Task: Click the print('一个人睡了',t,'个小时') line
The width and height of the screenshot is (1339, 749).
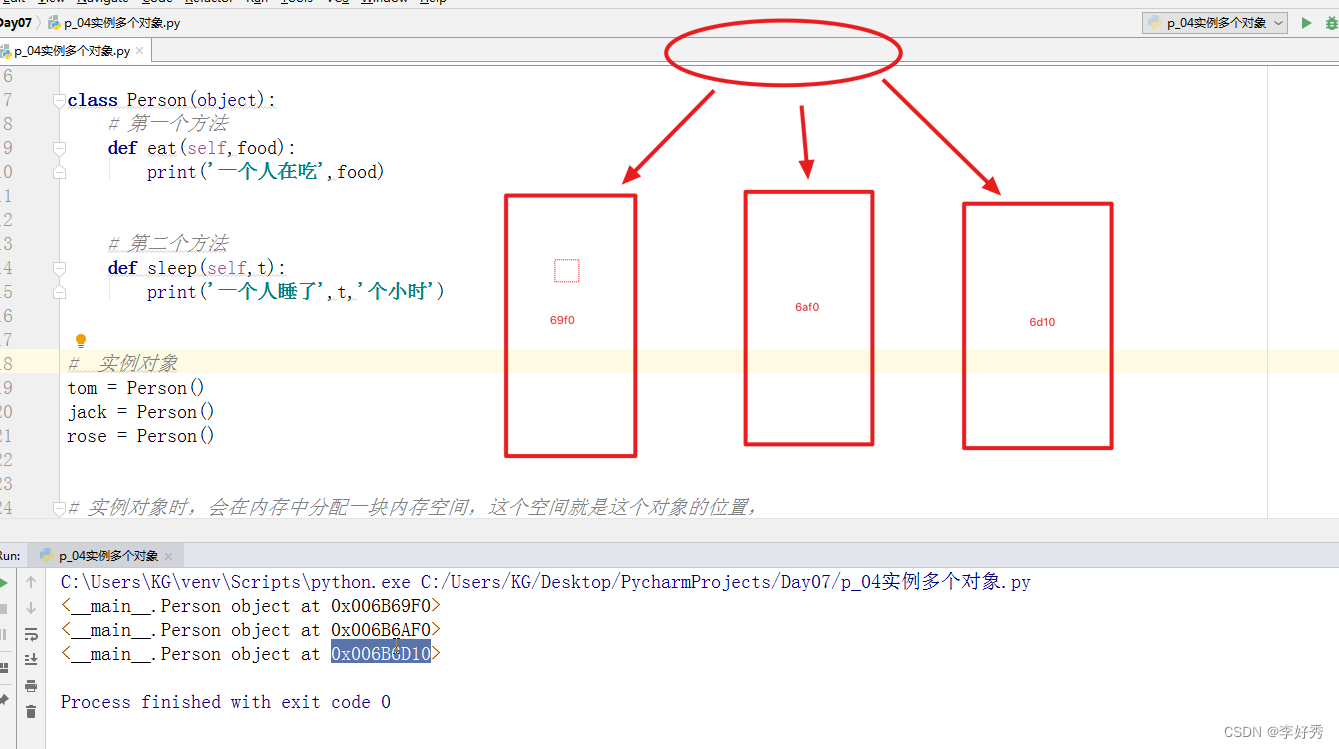Action: coord(296,292)
